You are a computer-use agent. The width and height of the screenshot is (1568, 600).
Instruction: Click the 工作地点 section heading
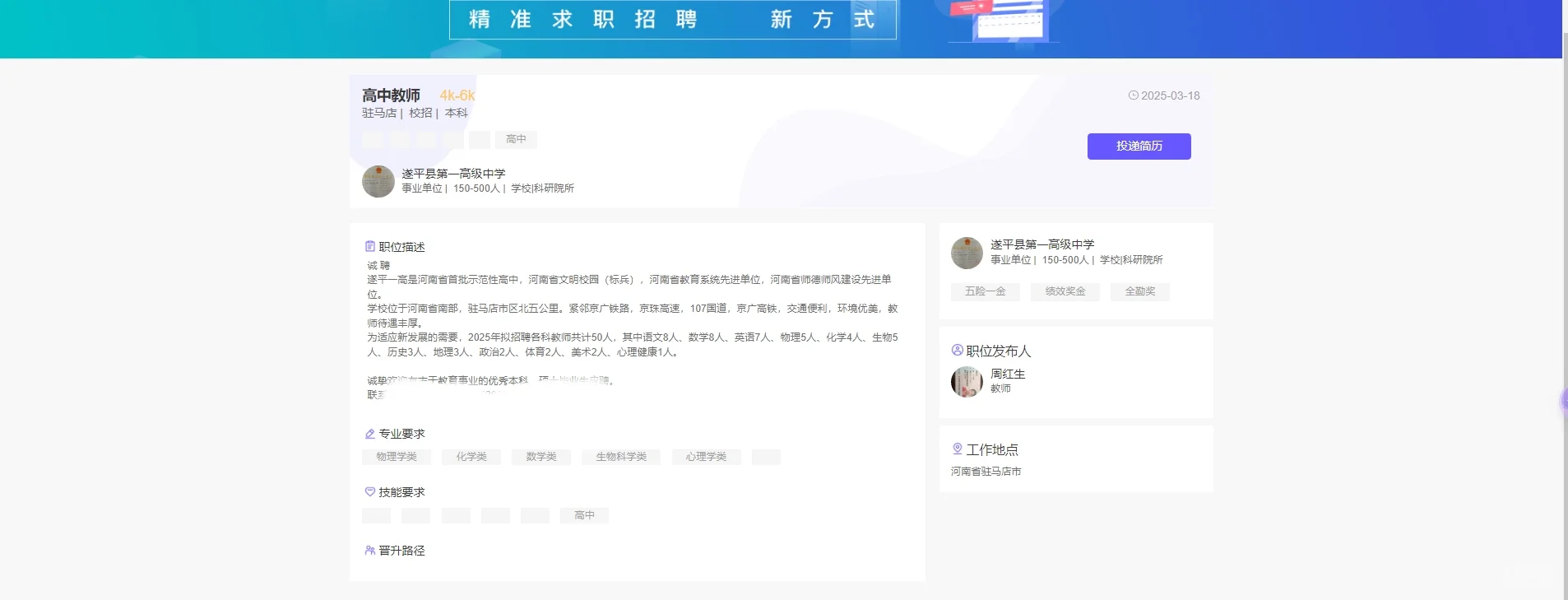992,449
